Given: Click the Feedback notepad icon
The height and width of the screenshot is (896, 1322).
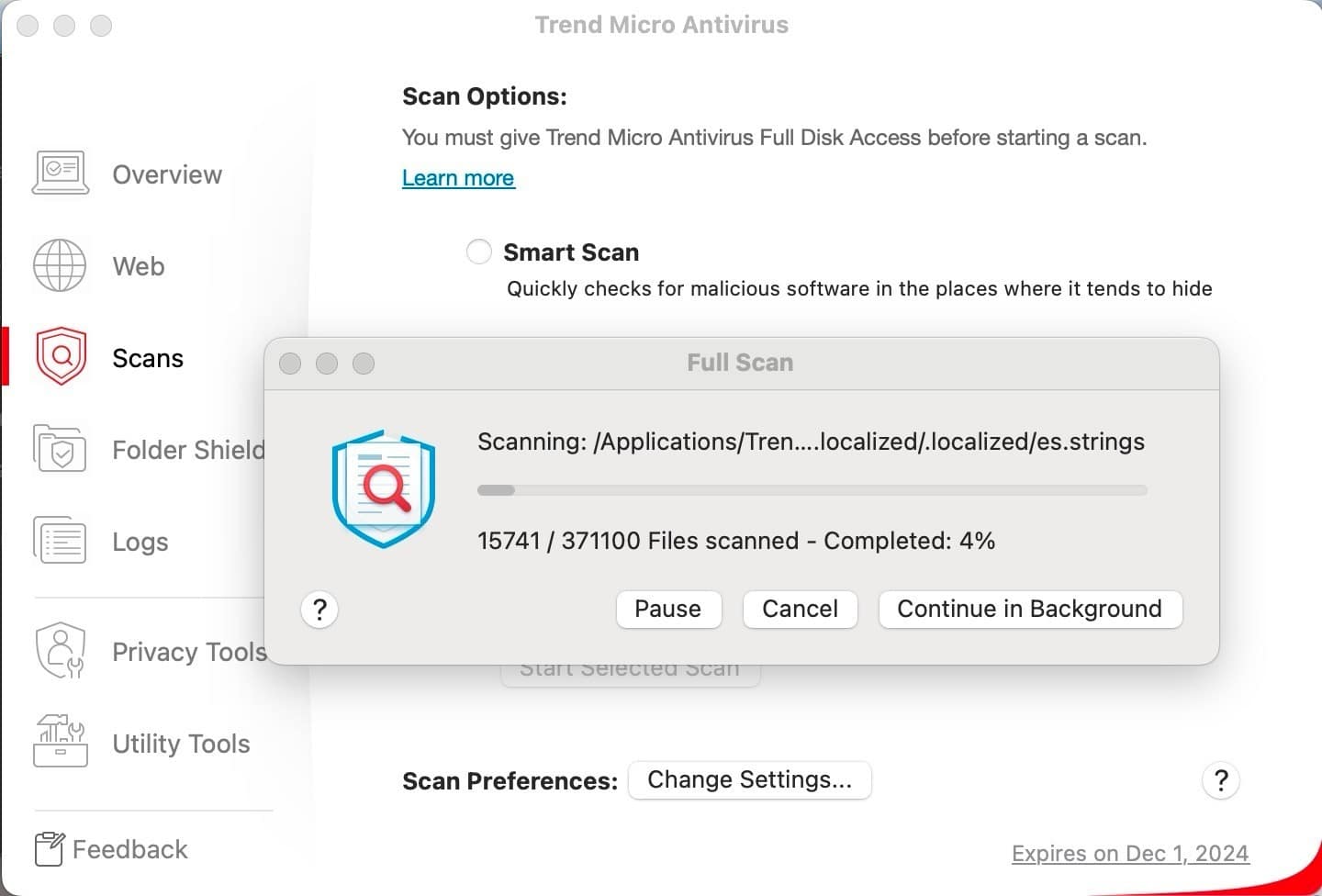Looking at the screenshot, I should point(50,849).
